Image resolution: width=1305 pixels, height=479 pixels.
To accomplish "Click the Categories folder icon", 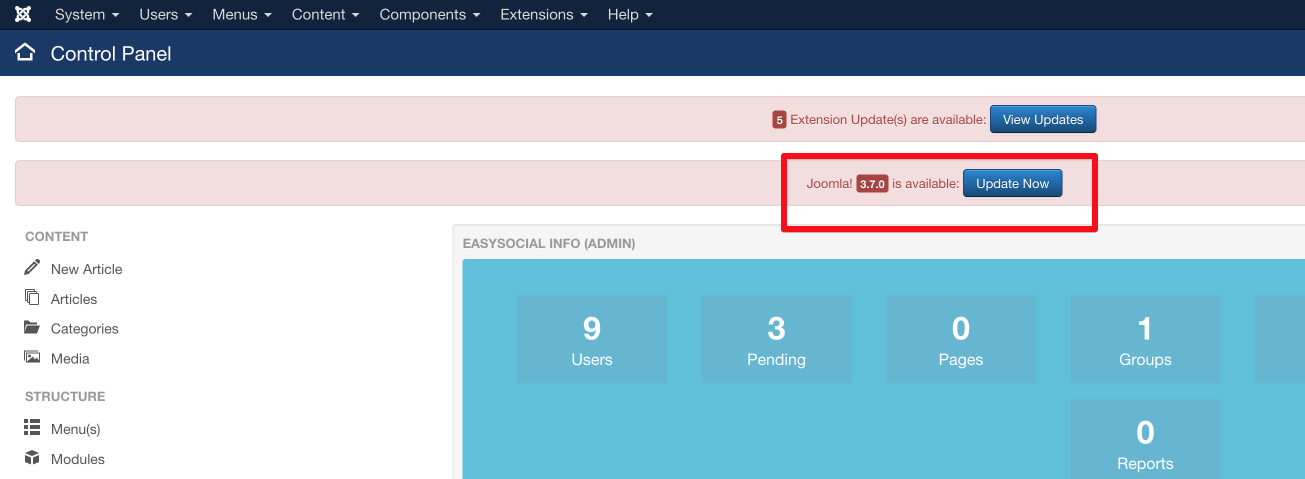I will [32, 328].
